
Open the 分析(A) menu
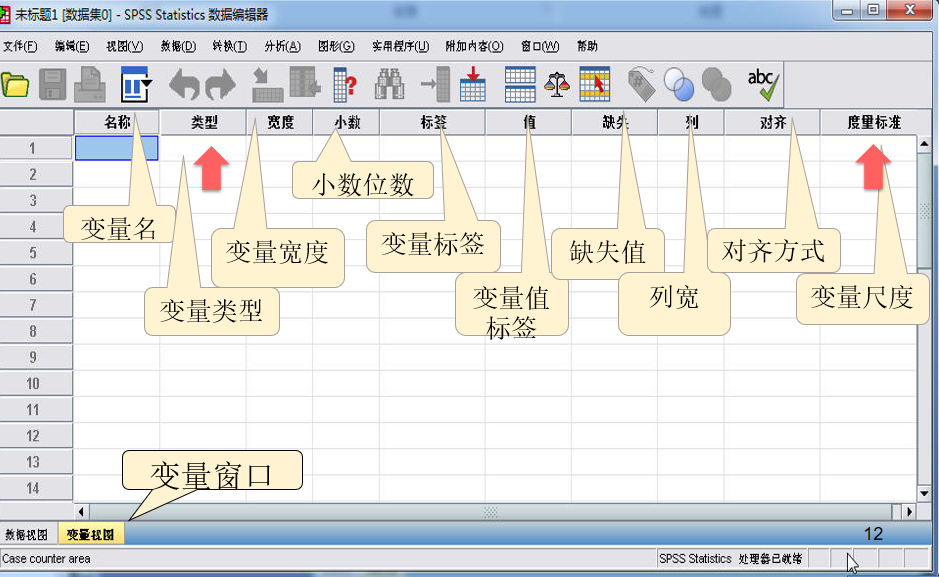[x=282, y=46]
